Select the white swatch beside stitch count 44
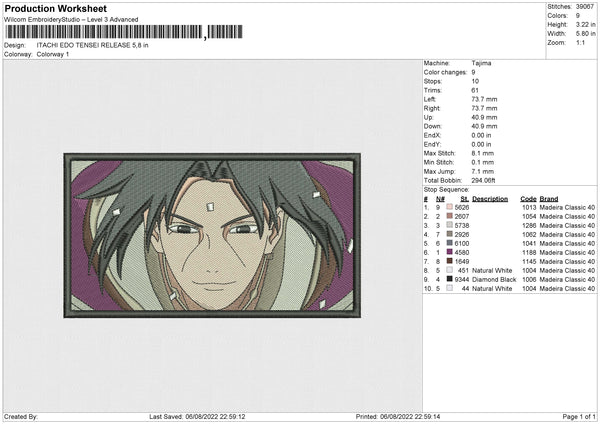 (x=450, y=288)
